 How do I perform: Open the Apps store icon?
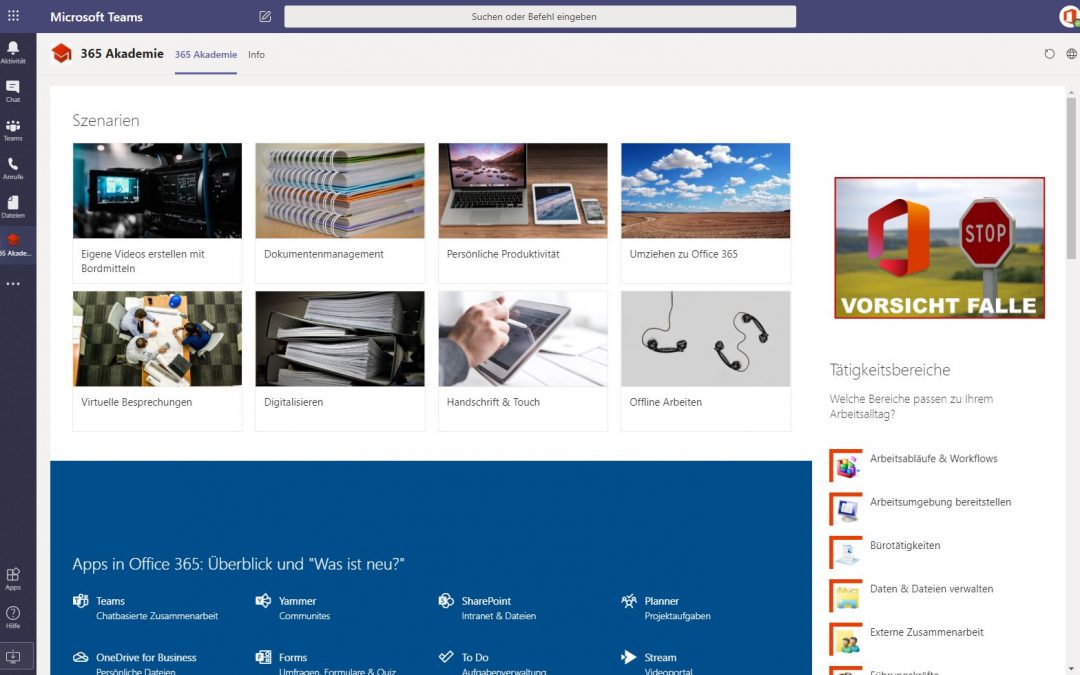[13, 578]
